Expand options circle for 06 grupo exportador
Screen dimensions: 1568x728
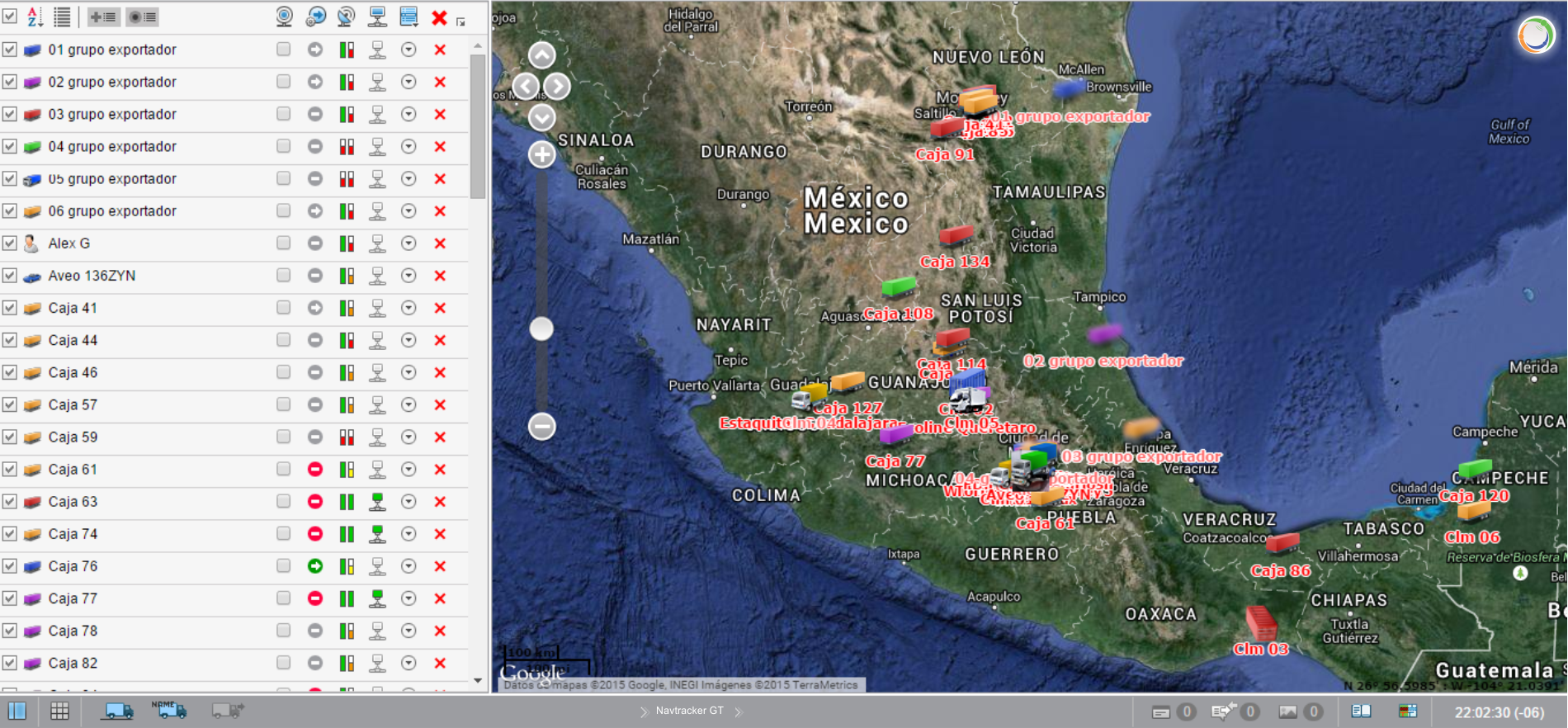[x=409, y=211]
